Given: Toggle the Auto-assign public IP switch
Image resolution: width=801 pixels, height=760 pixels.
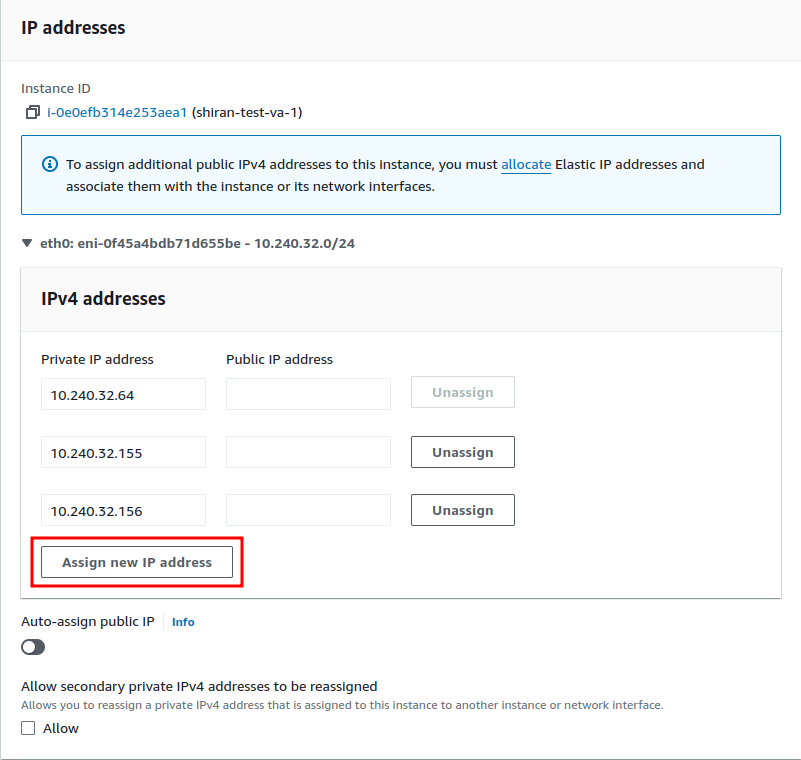Looking at the screenshot, I should coord(33,647).
